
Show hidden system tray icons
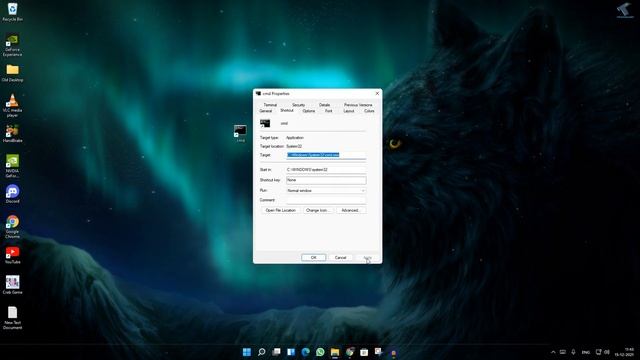tap(553, 352)
